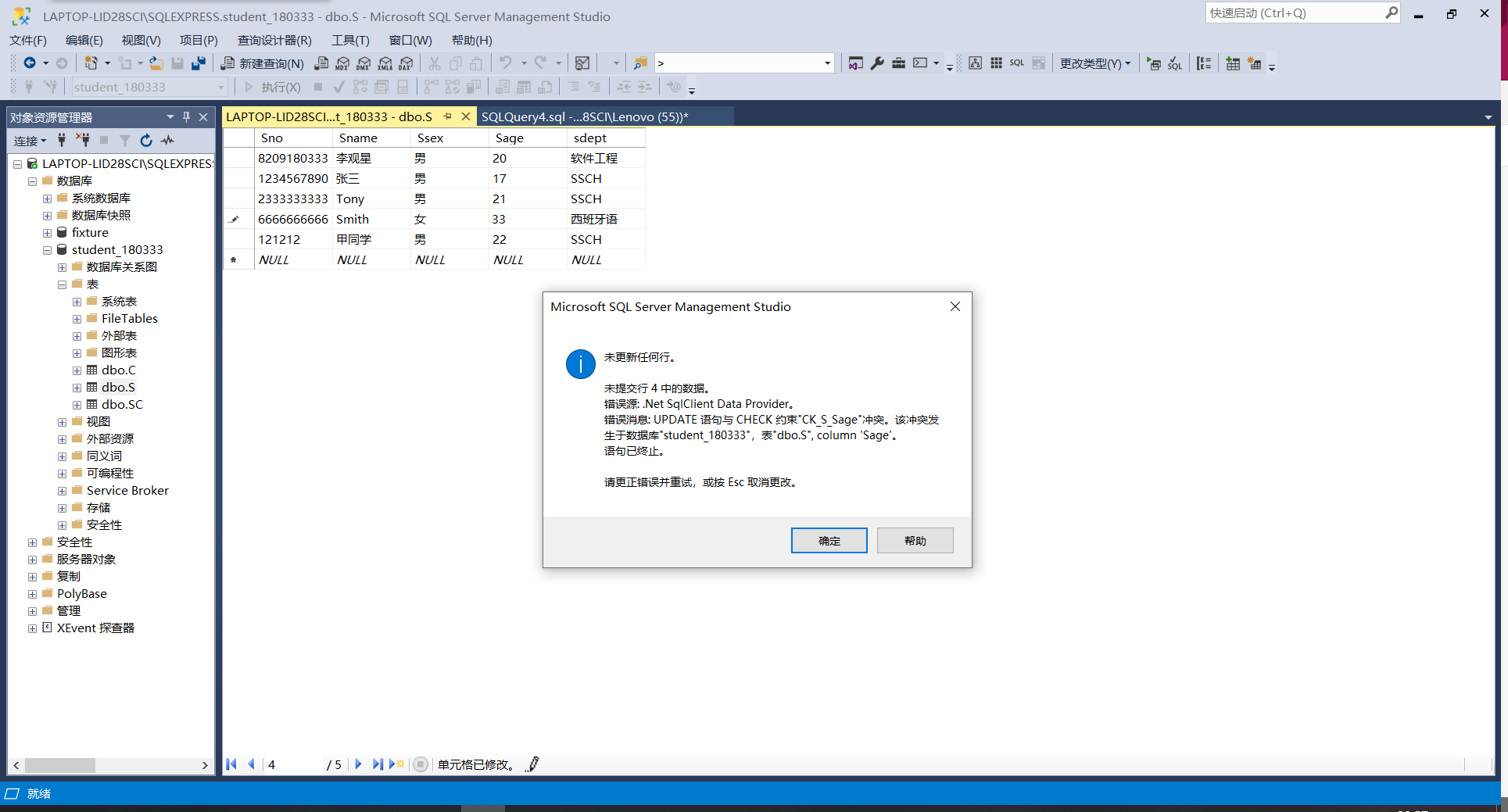Go to first record navigation button
Screen dimensions: 1508x812
231,764
